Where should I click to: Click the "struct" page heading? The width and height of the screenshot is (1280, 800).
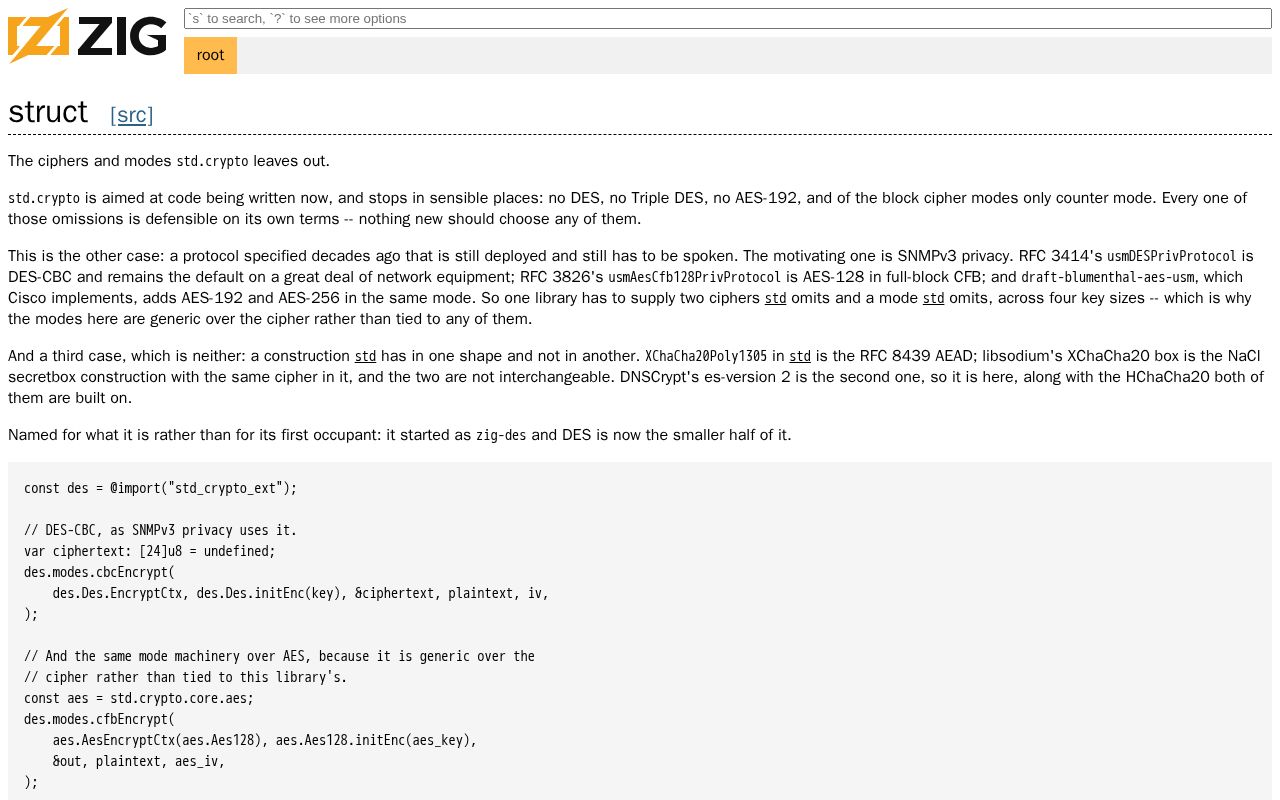(48, 111)
